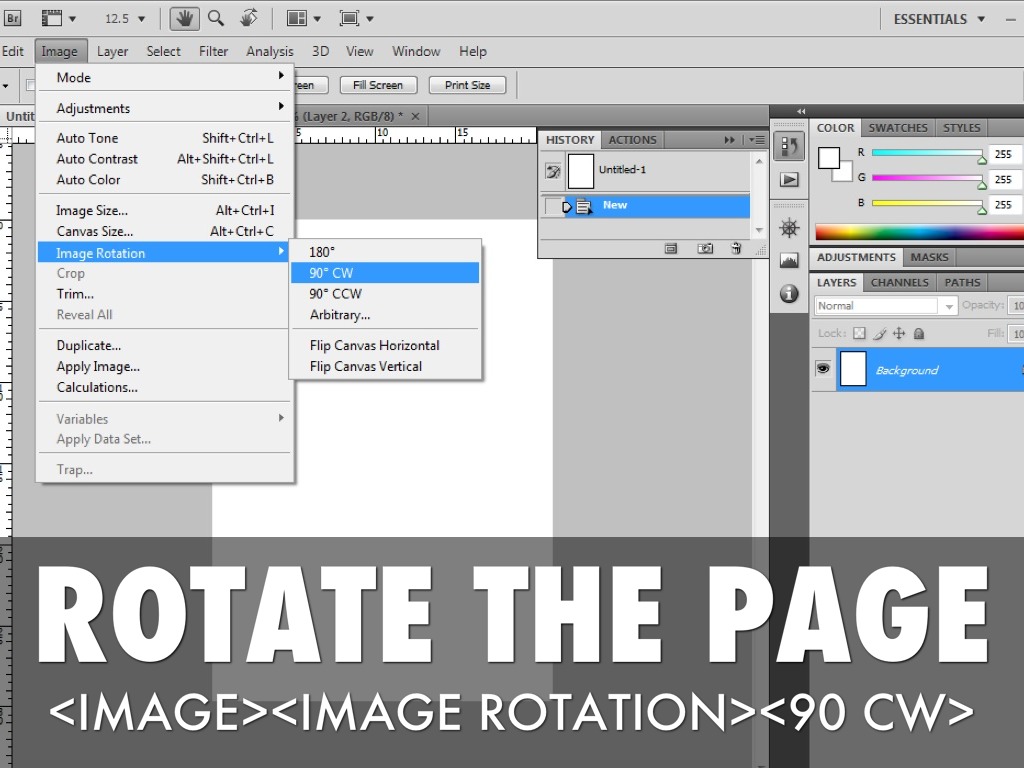Hide the Background layer eye icon

tap(823, 369)
